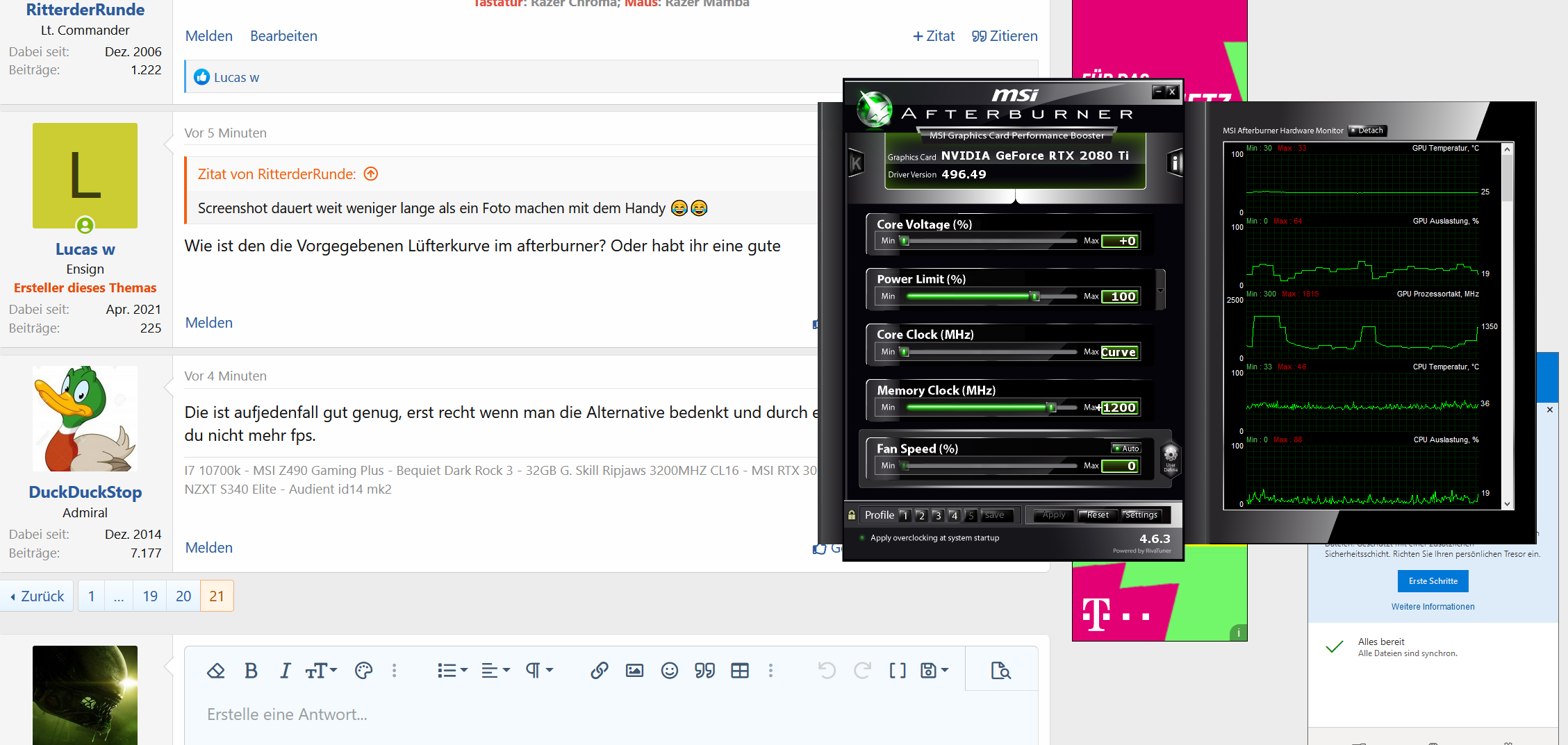This screenshot has height=745, width=1568.
Task: Click the fan User Define gear icon
Action: 1171,458
